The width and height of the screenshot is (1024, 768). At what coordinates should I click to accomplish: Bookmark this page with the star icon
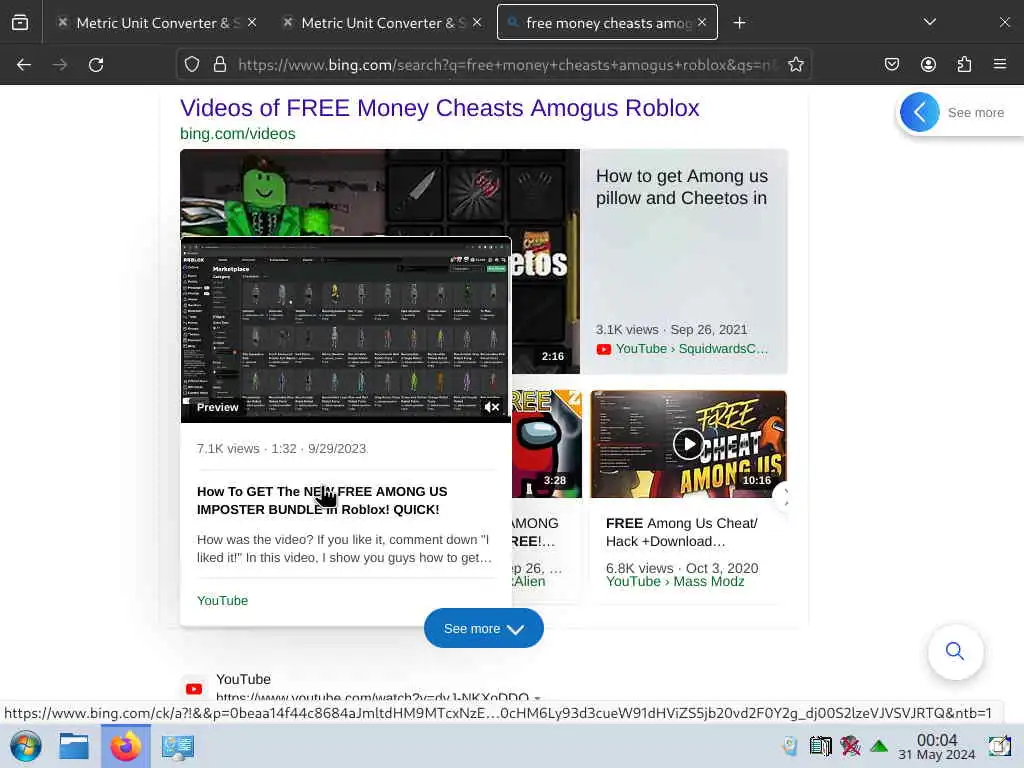(x=795, y=65)
